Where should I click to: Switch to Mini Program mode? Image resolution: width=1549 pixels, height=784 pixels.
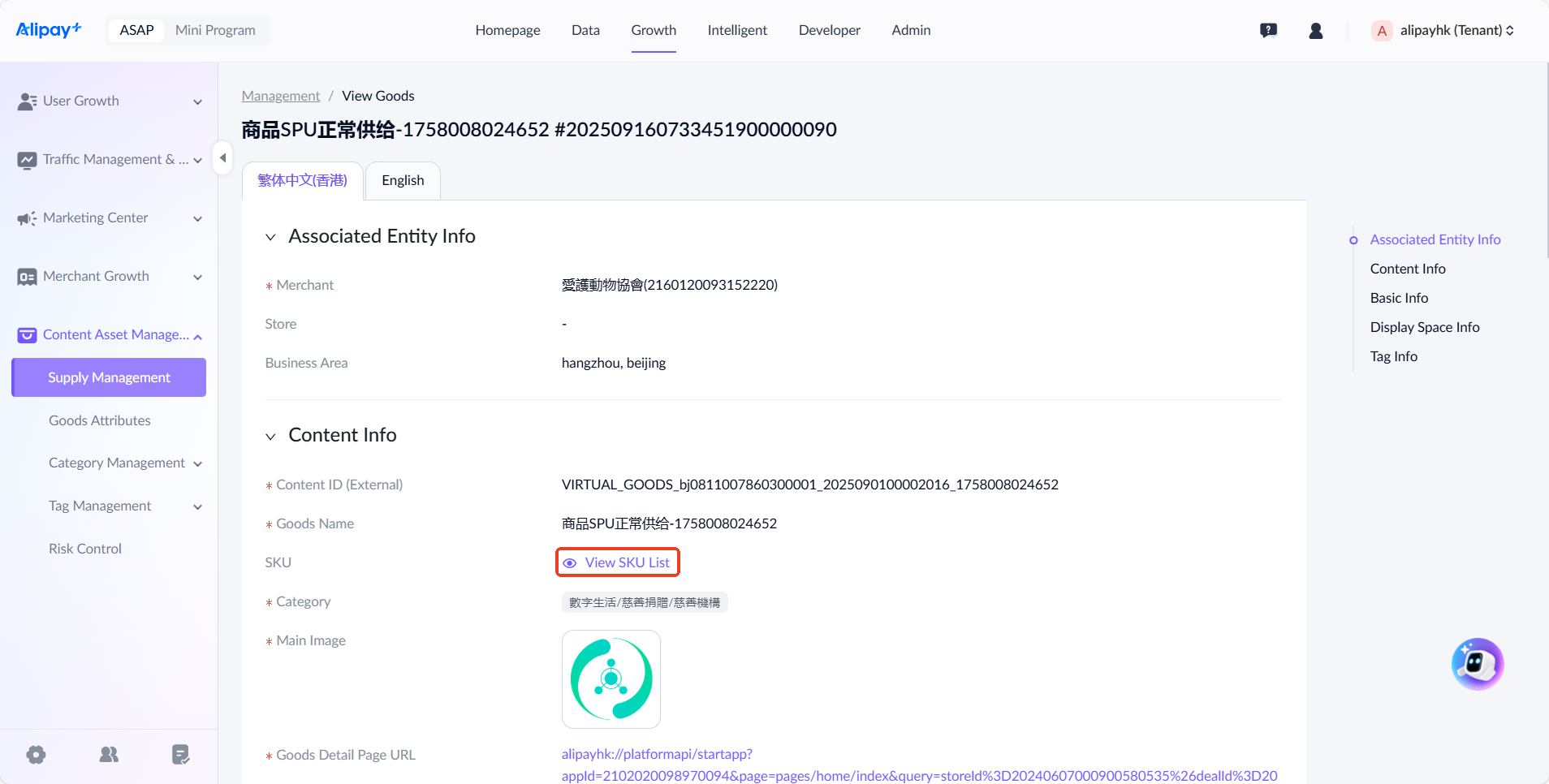click(215, 31)
